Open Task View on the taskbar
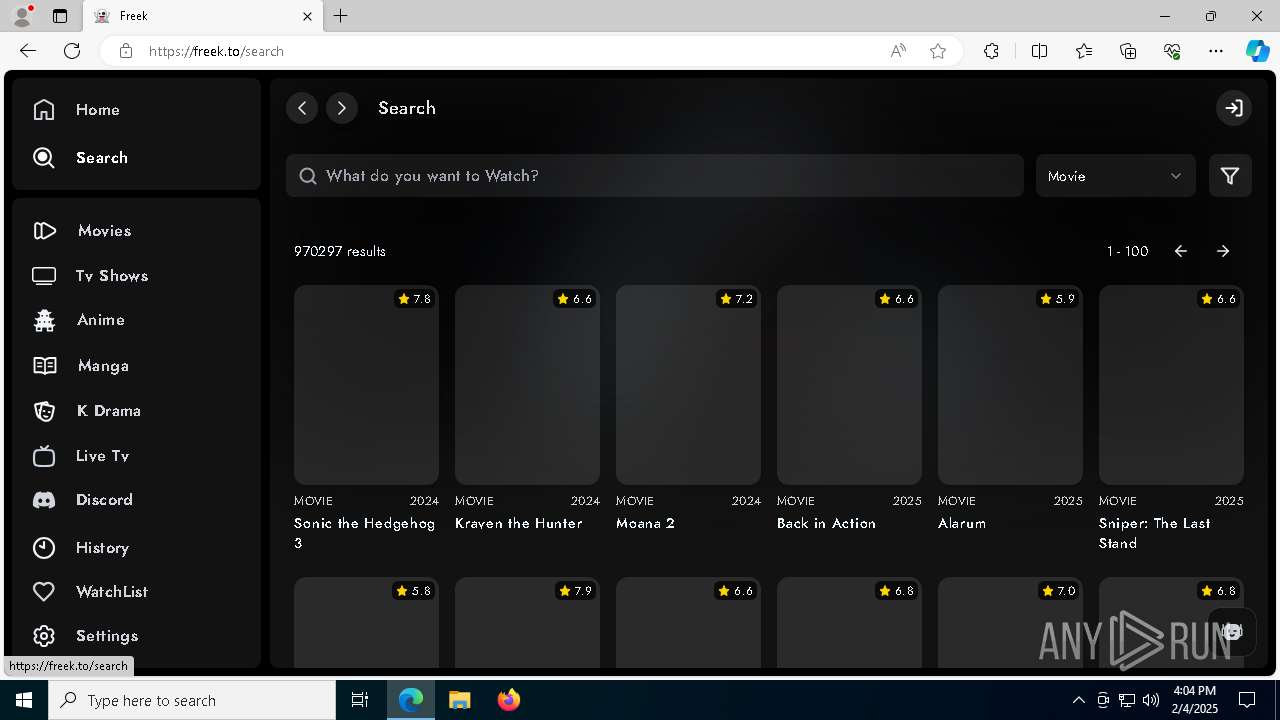Image resolution: width=1280 pixels, height=720 pixels. (360, 700)
